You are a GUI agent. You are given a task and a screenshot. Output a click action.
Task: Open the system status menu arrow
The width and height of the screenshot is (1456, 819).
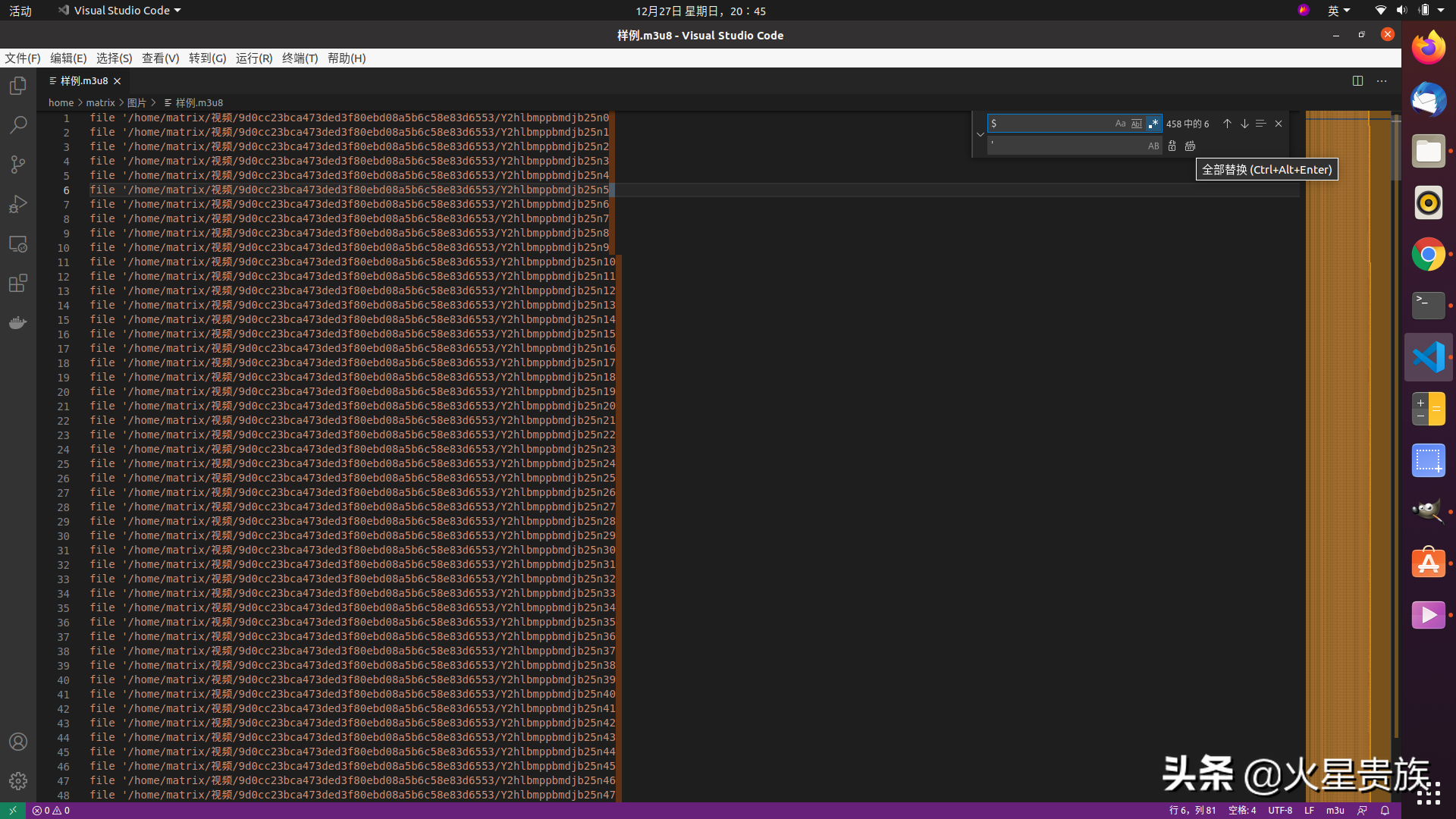(x=1441, y=11)
